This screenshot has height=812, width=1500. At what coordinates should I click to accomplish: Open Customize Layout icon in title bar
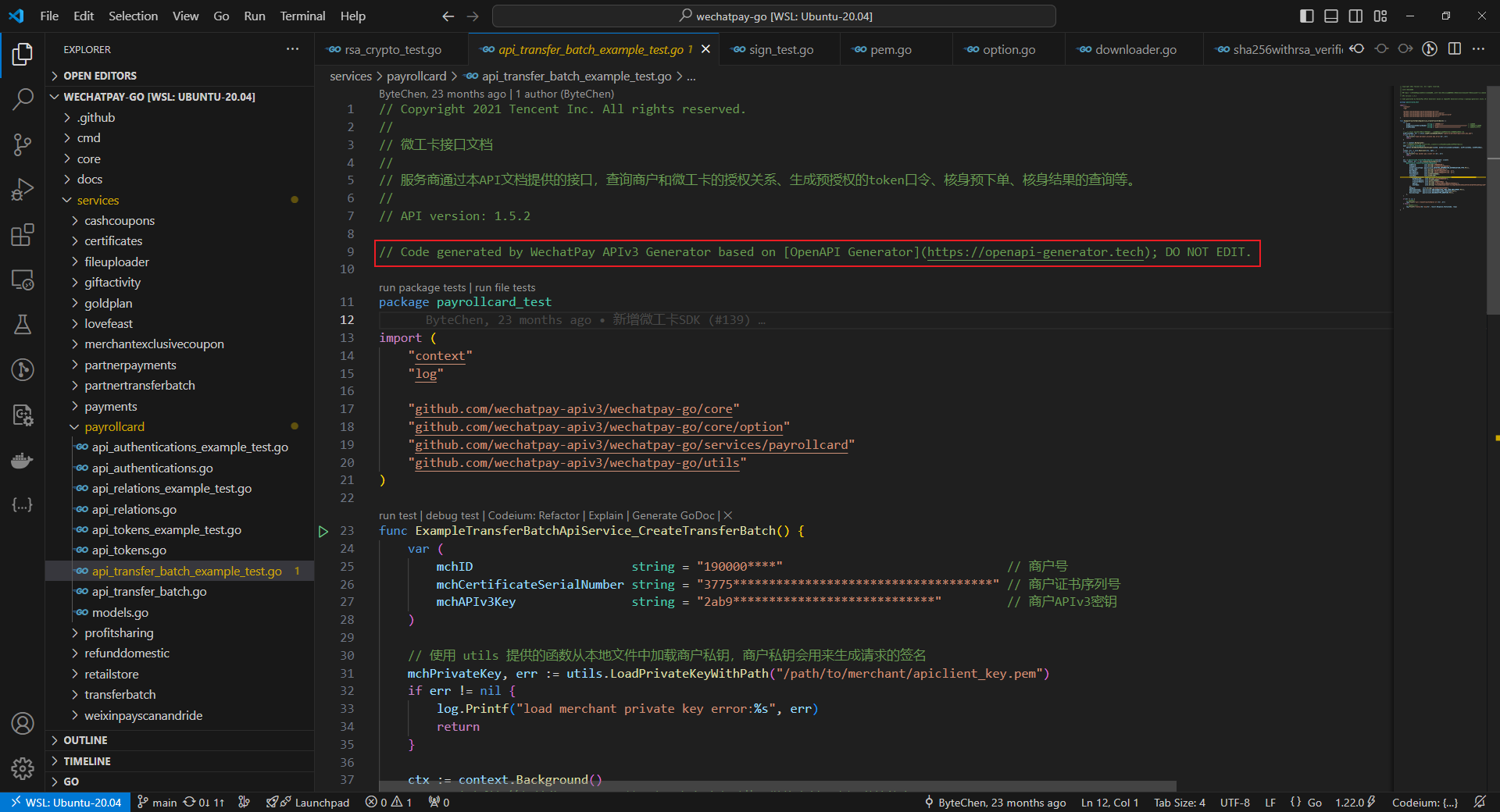1380,16
